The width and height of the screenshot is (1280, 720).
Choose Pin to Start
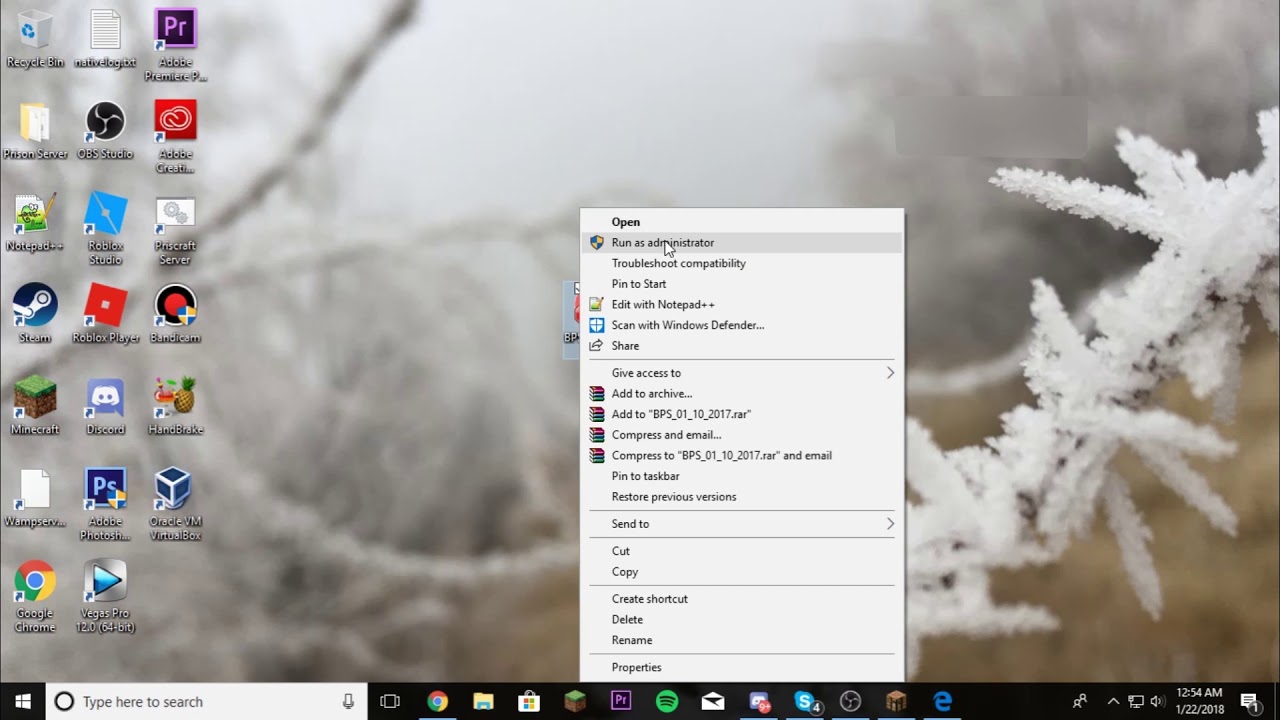pos(741,284)
